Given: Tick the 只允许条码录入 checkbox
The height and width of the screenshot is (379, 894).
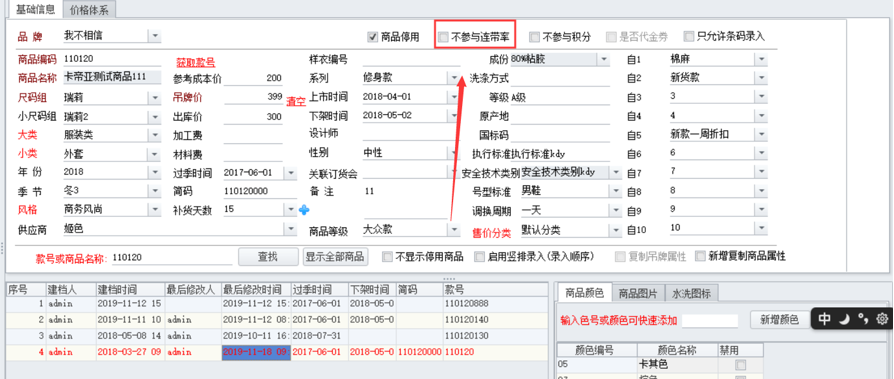Looking at the screenshot, I should coord(689,37).
